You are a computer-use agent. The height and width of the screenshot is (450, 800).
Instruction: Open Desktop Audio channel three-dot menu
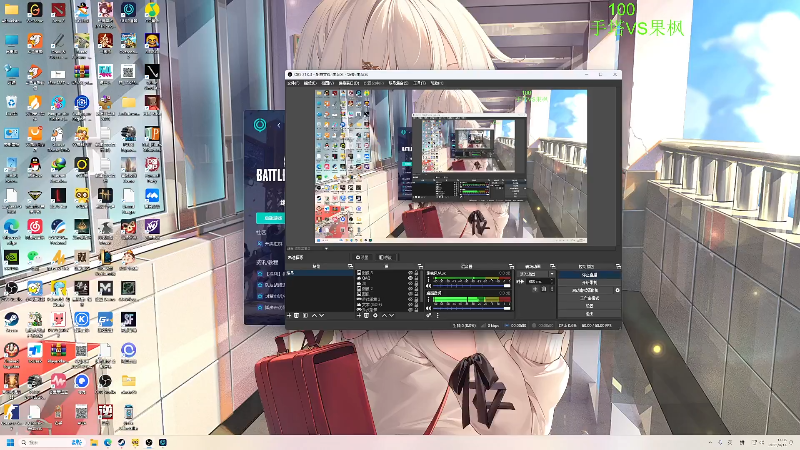(x=428, y=300)
